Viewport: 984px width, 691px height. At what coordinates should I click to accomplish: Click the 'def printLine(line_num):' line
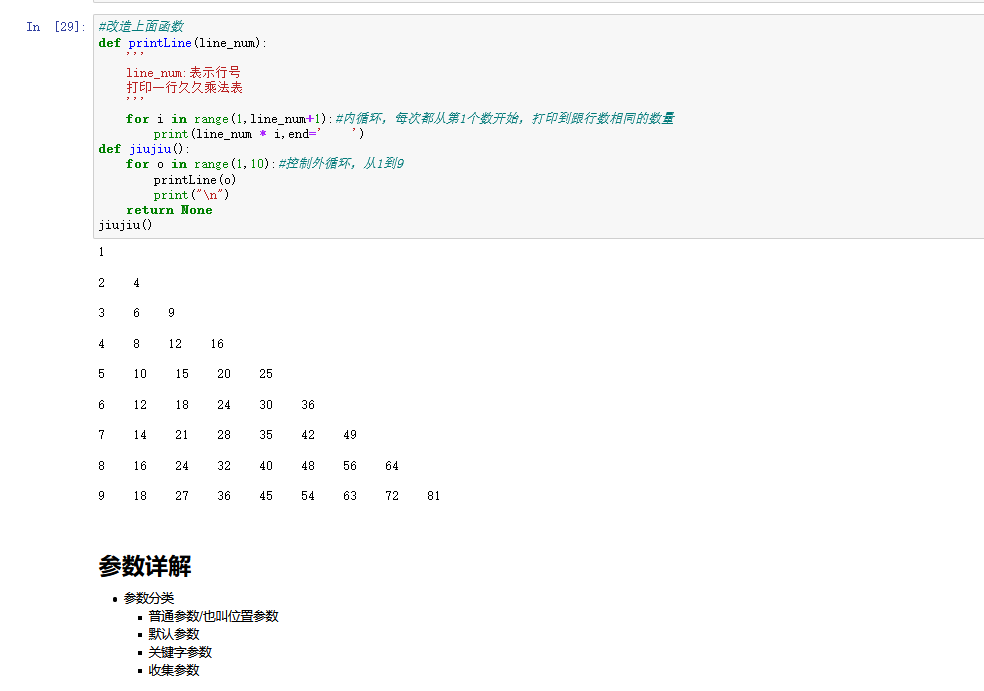(183, 43)
